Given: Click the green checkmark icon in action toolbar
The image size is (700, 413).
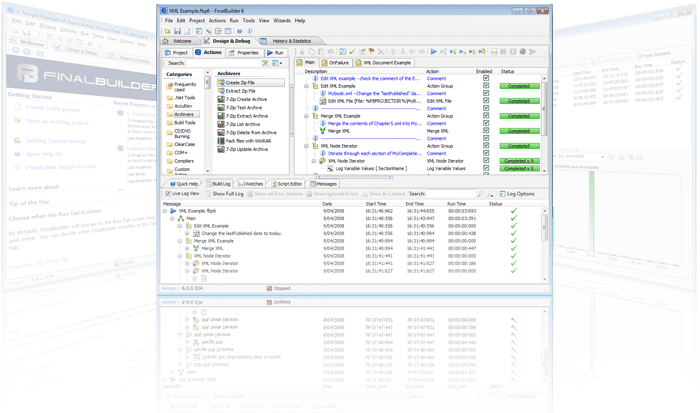Looking at the screenshot, I should click(x=352, y=52).
